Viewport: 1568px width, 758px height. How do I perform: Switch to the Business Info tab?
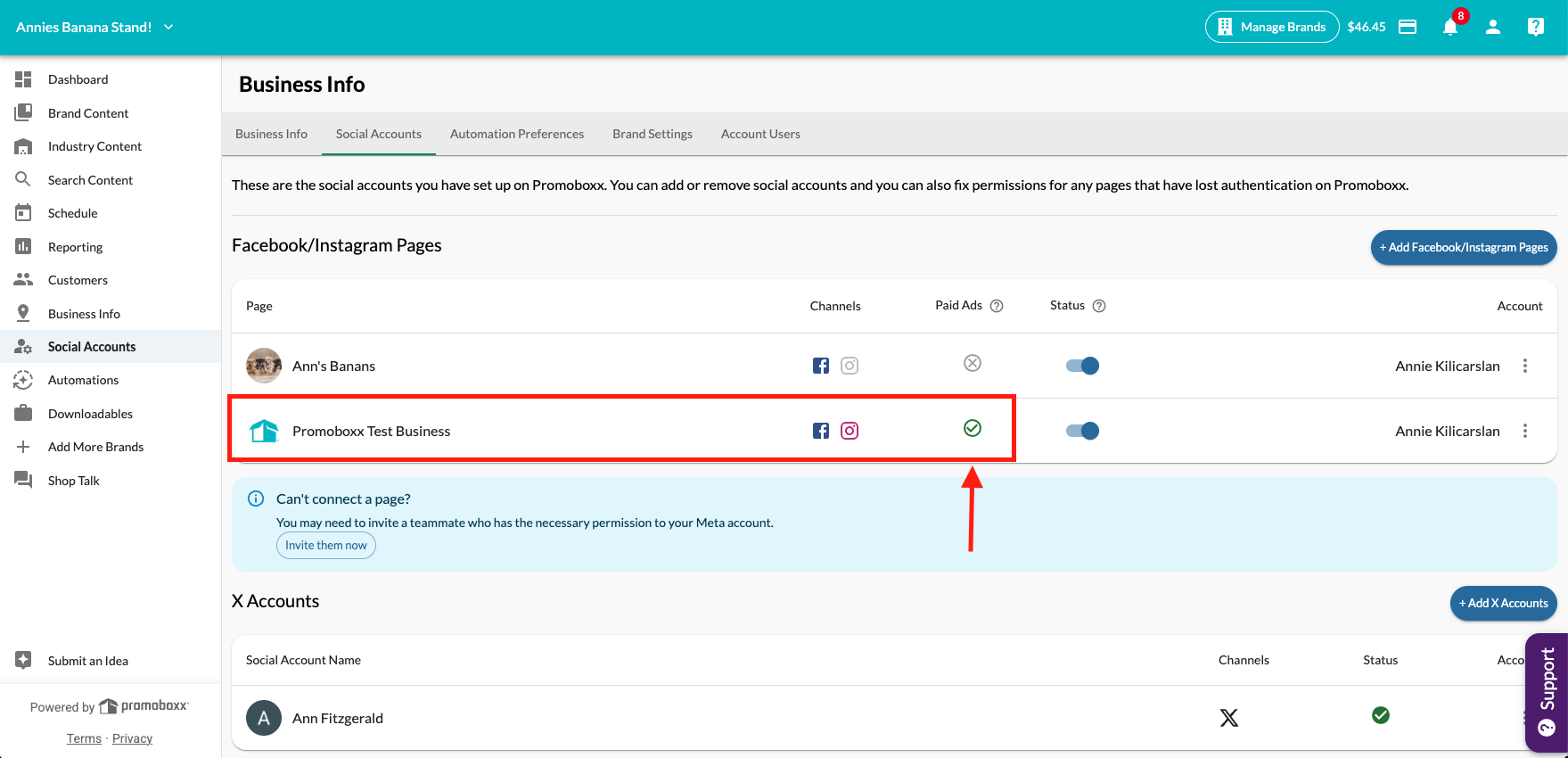pos(271,134)
